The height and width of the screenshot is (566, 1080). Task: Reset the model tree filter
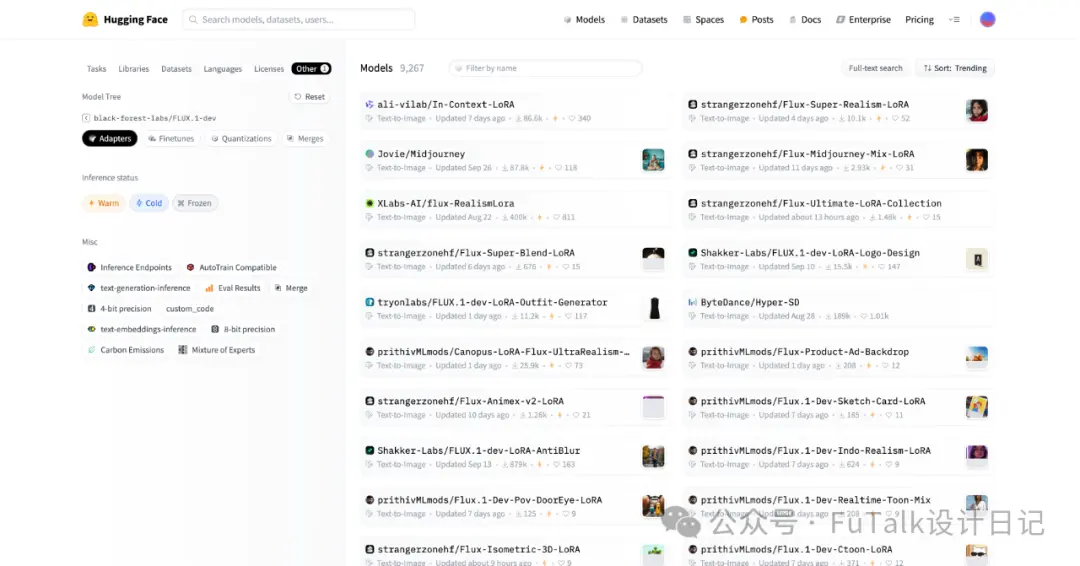point(309,97)
